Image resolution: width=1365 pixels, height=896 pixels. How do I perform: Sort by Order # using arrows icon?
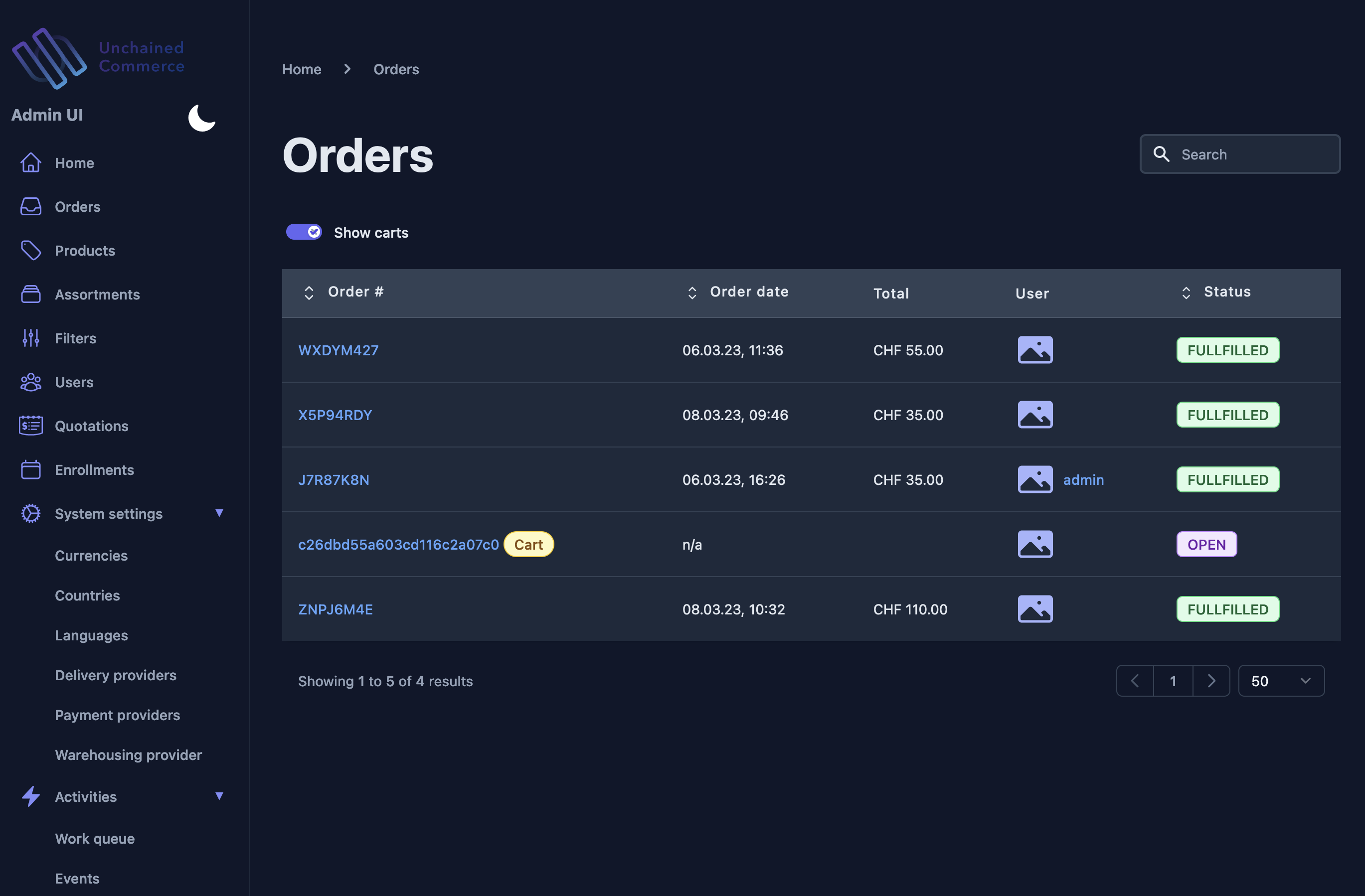point(309,293)
